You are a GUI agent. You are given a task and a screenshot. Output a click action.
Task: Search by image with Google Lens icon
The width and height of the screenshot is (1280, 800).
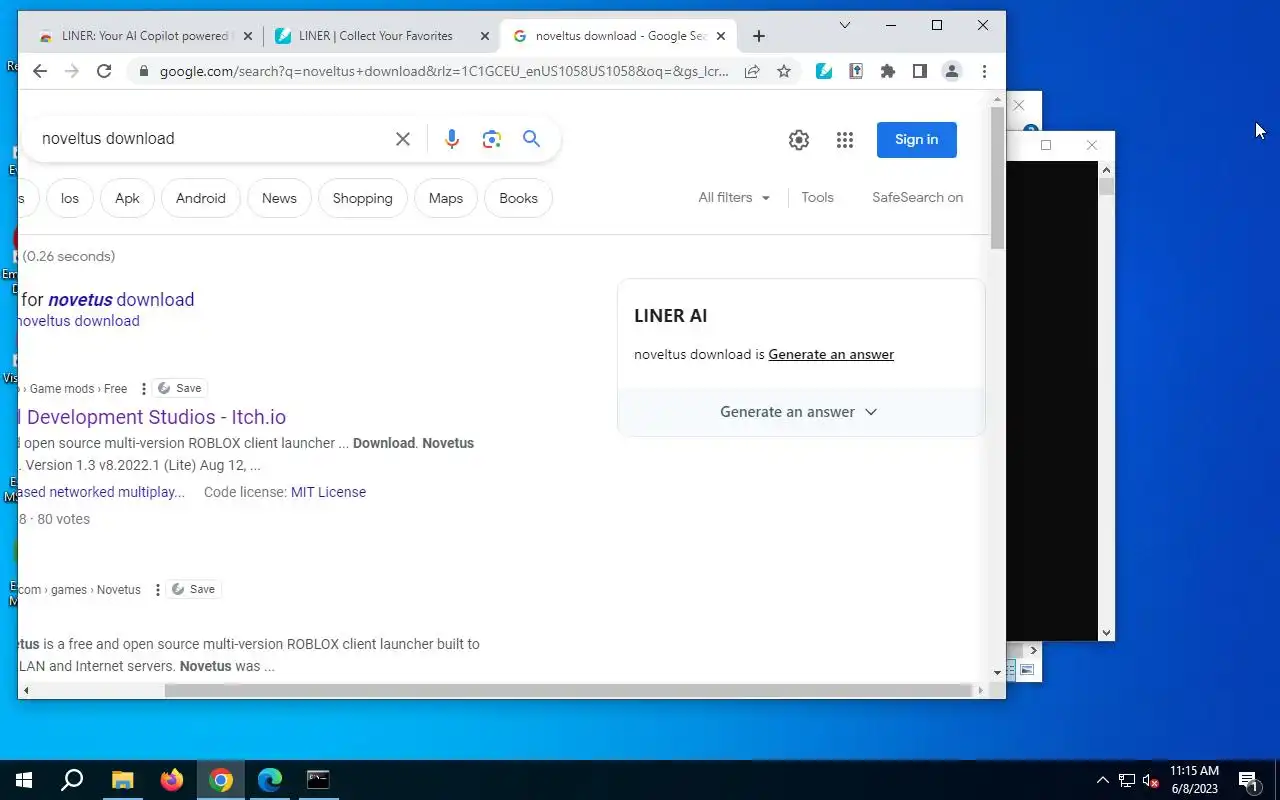click(491, 139)
